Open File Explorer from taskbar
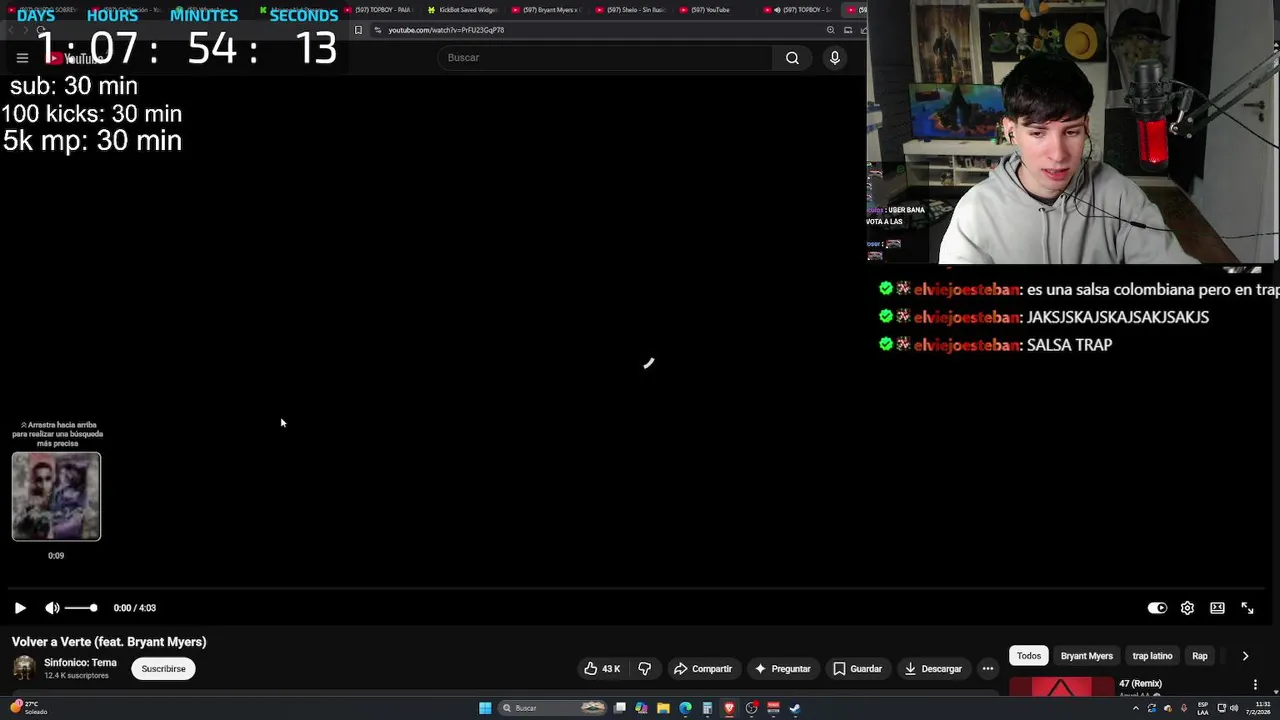 tap(663, 708)
